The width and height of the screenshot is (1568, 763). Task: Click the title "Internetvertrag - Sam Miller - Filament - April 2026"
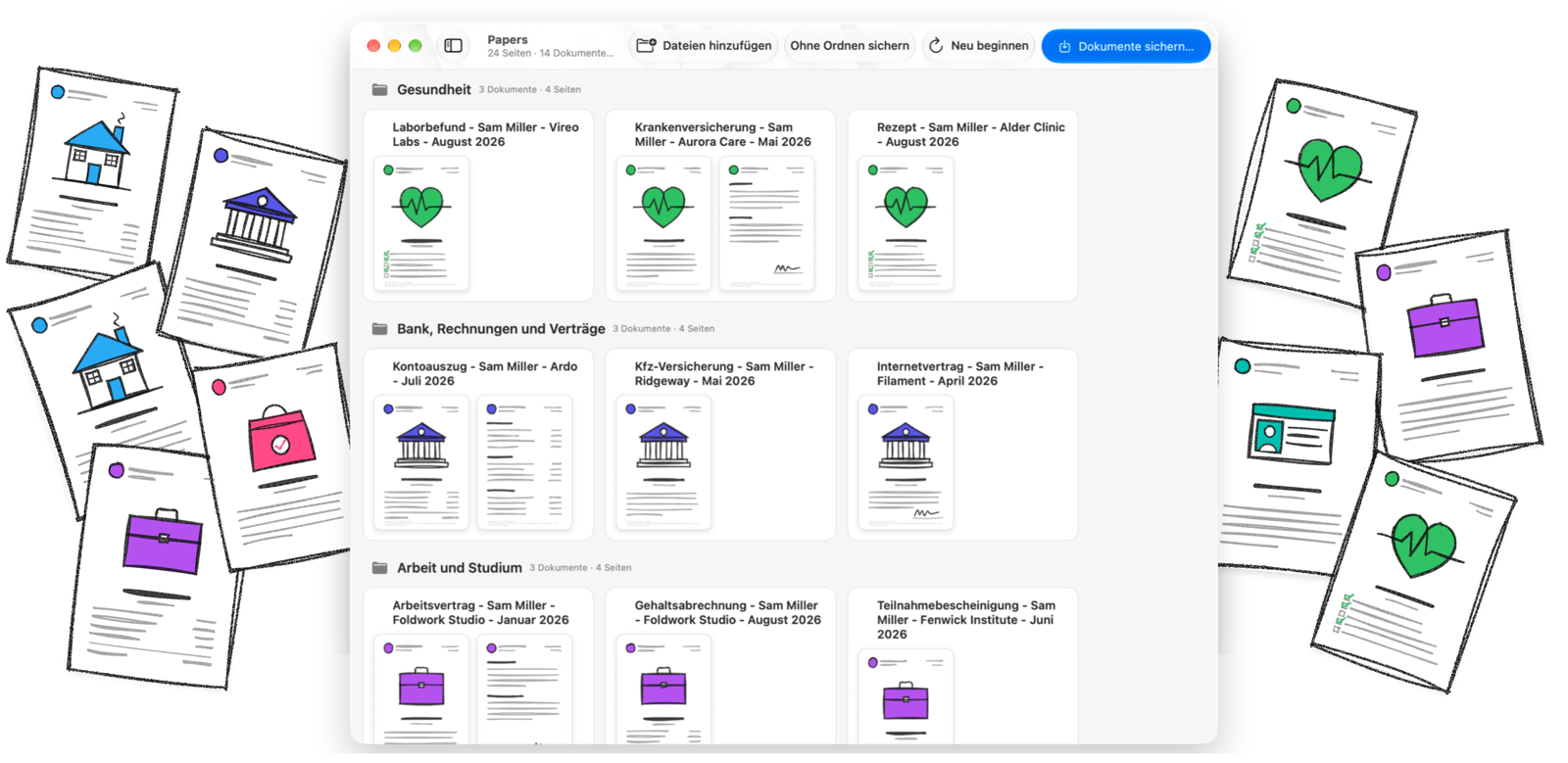point(960,373)
